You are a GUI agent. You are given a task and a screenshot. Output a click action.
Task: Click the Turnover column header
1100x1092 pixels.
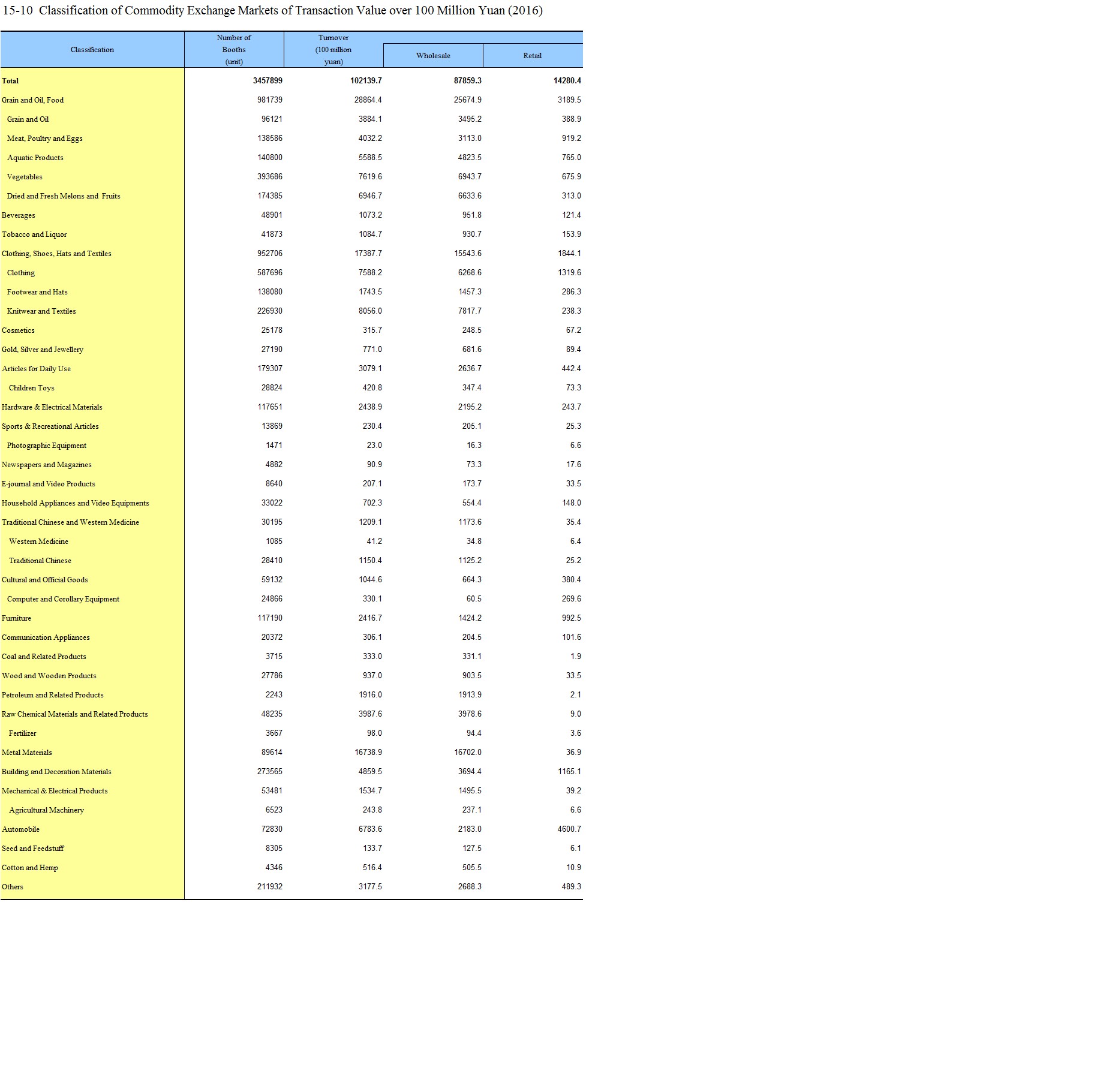tap(333, 50)
